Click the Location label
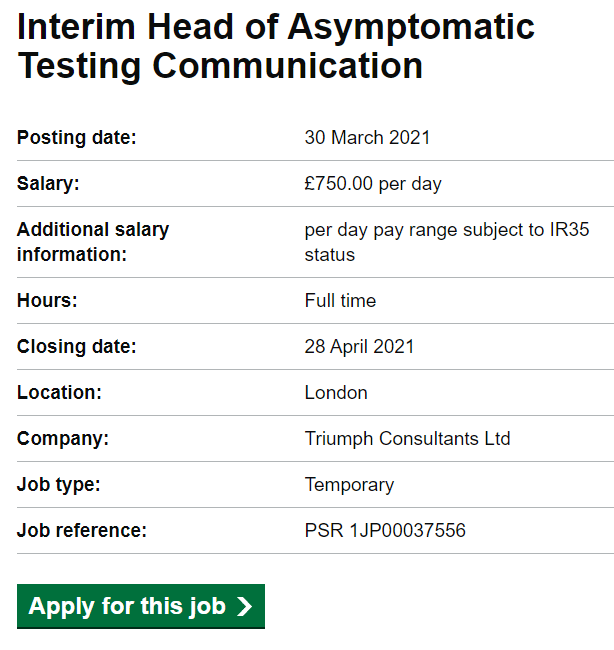The image size is (614, 650). point(59,393)
